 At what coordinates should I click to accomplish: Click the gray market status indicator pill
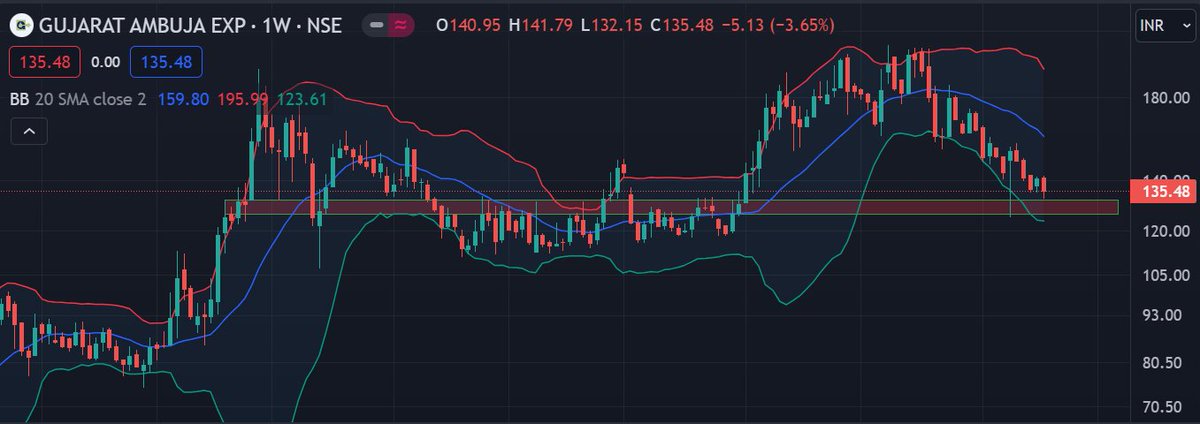376,25
